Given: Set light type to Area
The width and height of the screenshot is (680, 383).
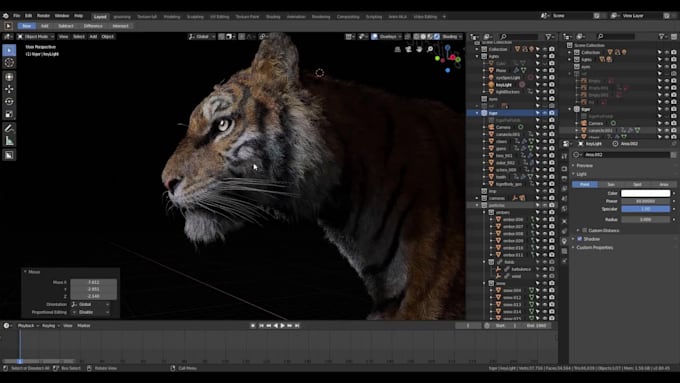Looking at the screenshot, I should tap(663, 185).
